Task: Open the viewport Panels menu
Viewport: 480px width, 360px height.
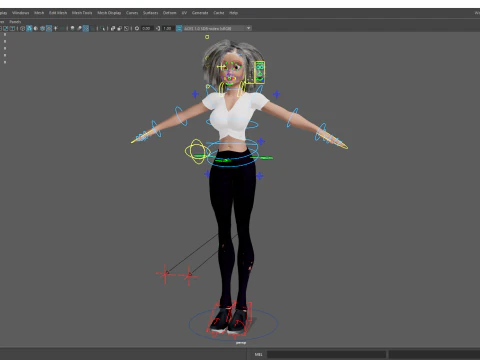Action: point(15,22)
